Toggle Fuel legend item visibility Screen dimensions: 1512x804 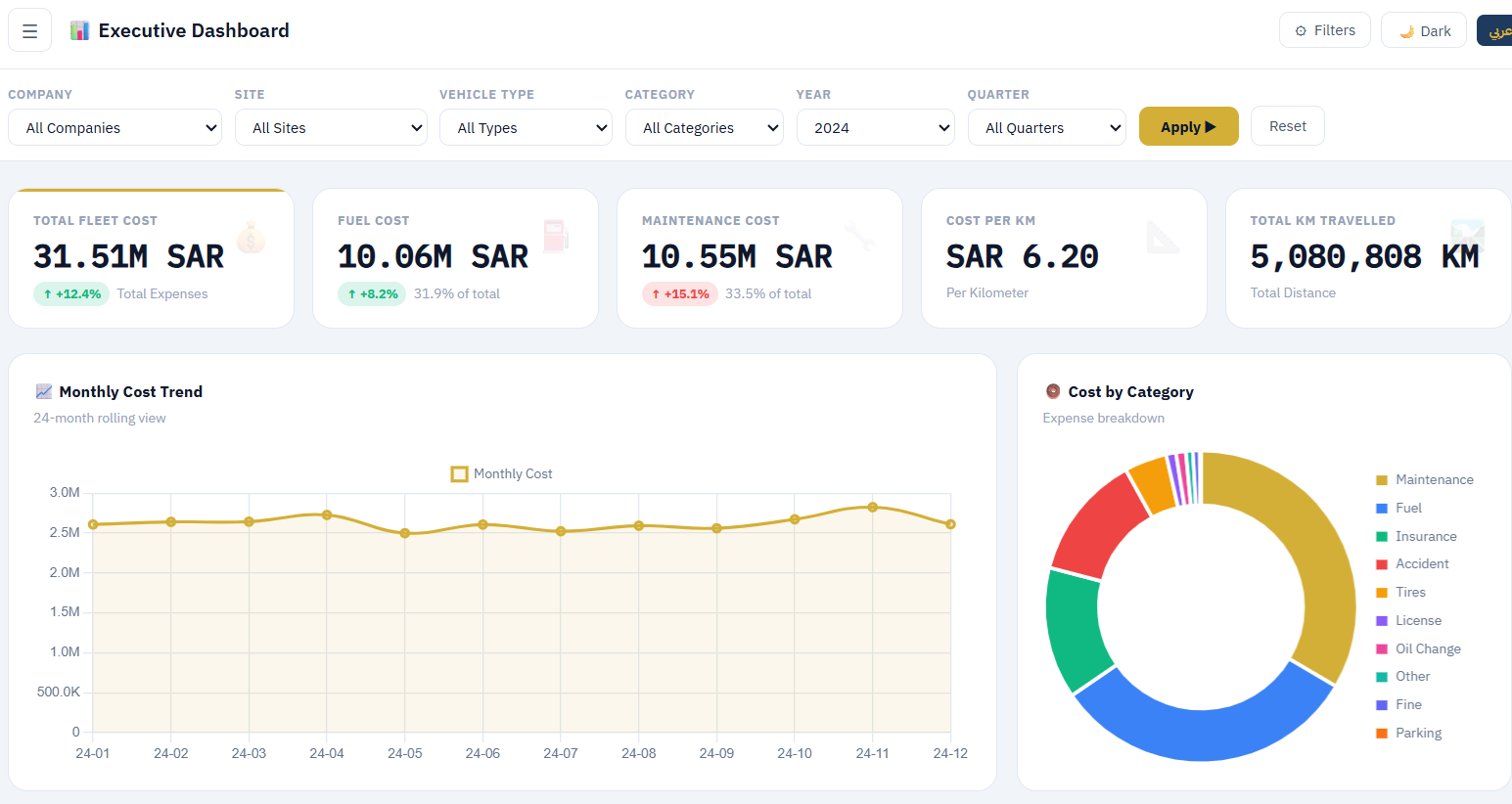tap(1398, 508)
